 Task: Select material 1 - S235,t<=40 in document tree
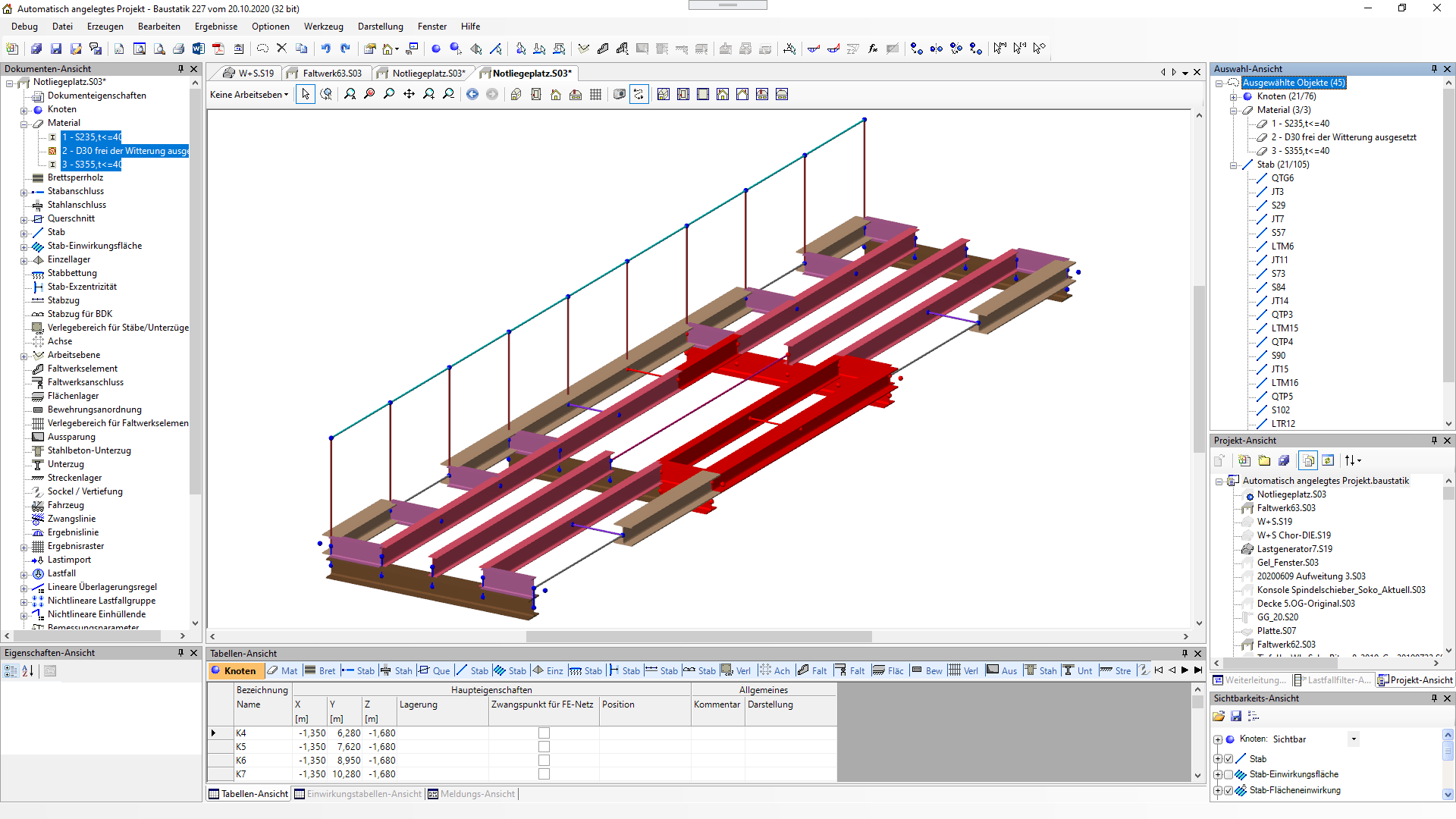92,137
